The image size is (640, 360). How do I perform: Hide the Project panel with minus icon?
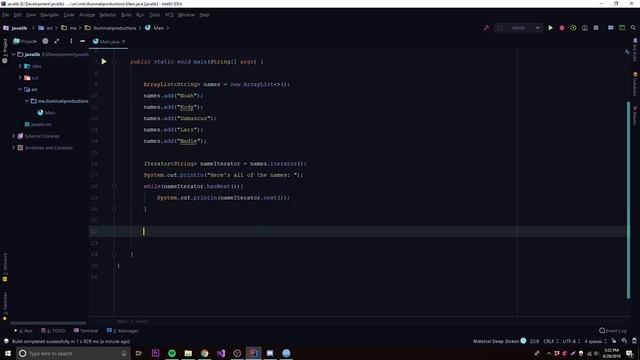(82, 41)
